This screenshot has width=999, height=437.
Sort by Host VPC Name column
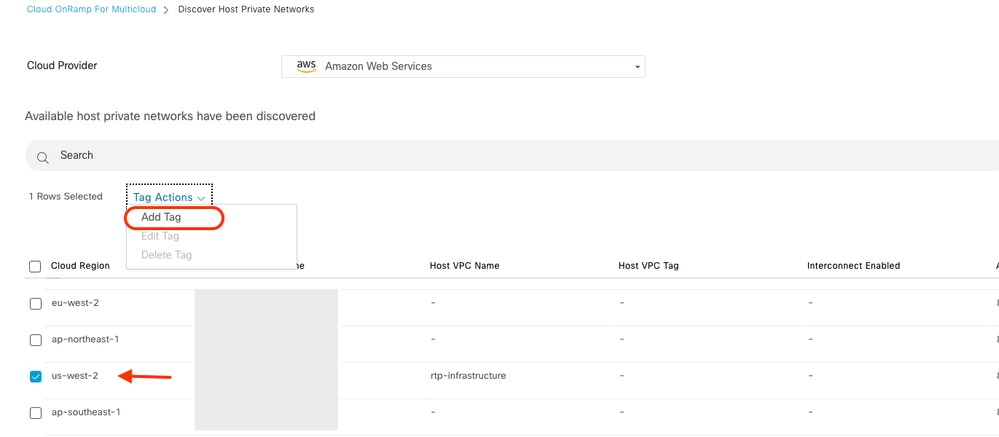(464, 266)
